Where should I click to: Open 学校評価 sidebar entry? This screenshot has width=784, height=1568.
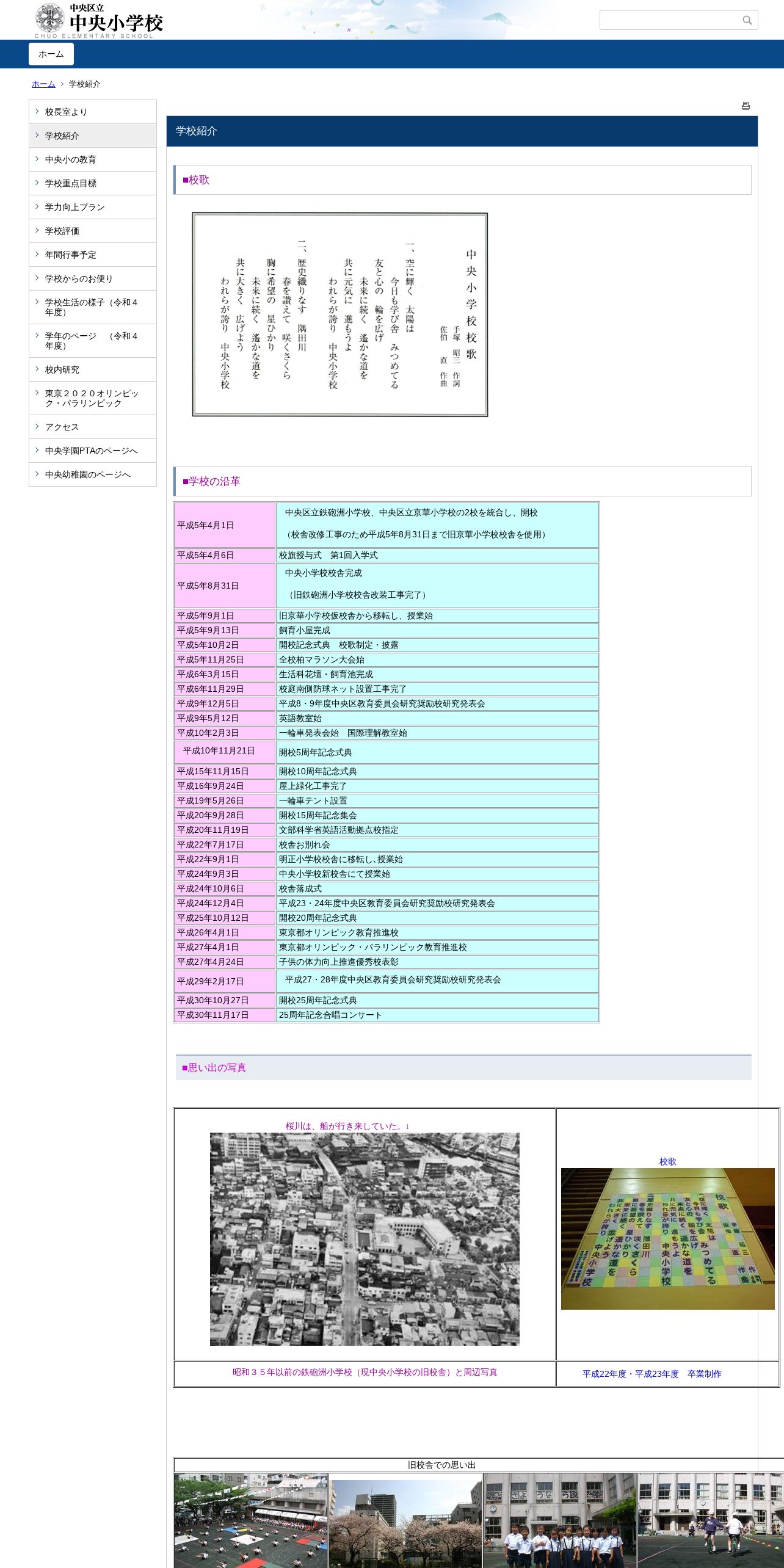tap(93, 231)
